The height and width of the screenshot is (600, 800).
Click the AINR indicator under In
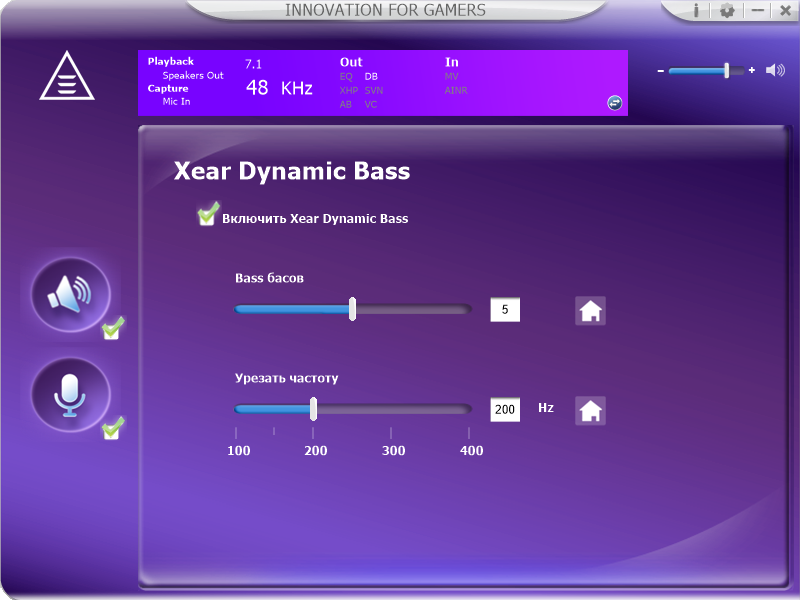456,90
